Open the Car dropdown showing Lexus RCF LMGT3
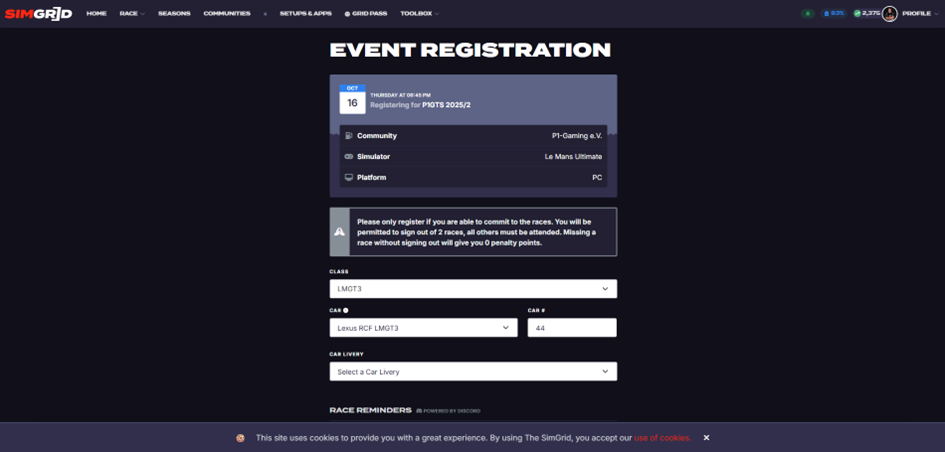The image size is (945, 452). pos(423,328)
